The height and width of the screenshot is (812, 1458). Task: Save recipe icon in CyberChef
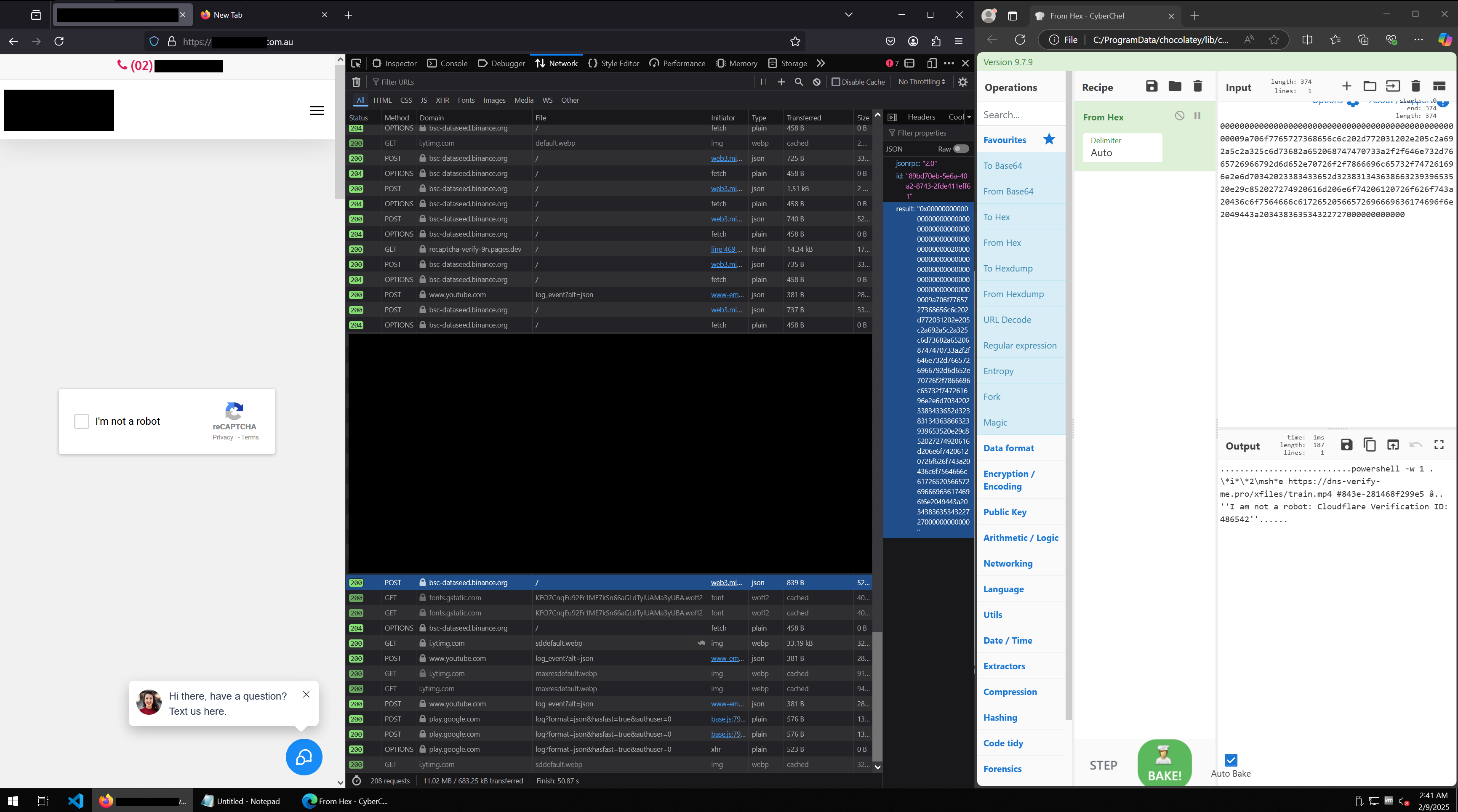tap(1152, 86)
